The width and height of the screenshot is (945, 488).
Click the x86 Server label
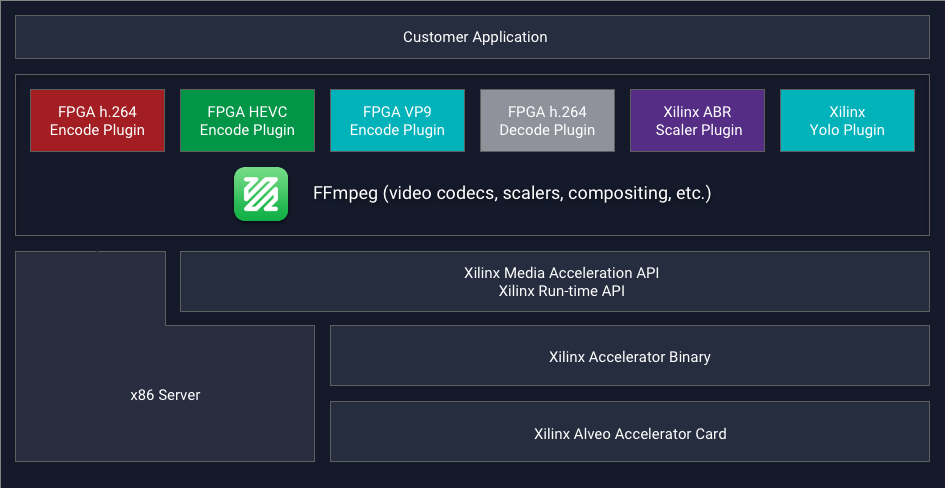[165, 395]
